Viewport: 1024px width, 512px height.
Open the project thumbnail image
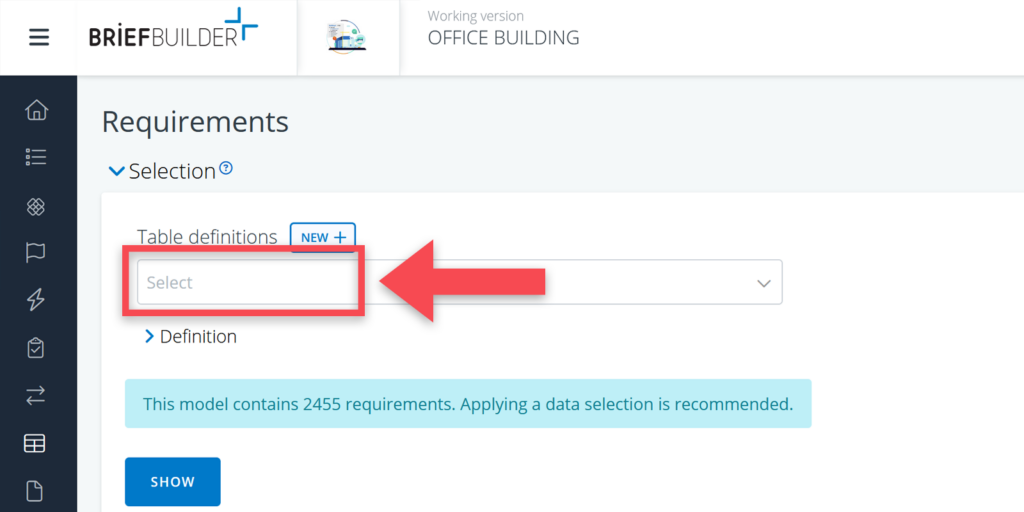pyautogui.click(x=347, y=37)
